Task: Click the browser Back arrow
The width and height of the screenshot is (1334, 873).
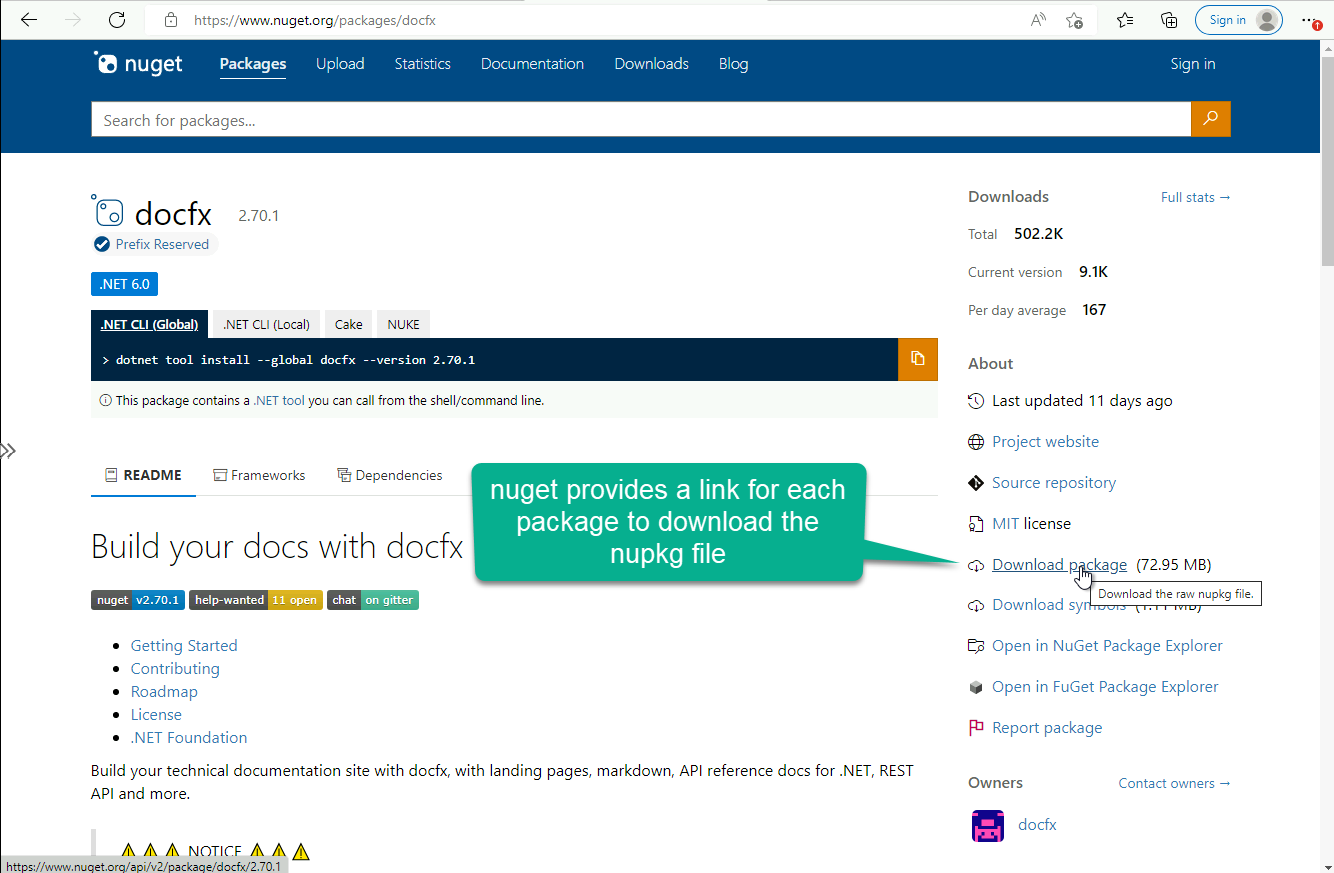Action: 28,20
